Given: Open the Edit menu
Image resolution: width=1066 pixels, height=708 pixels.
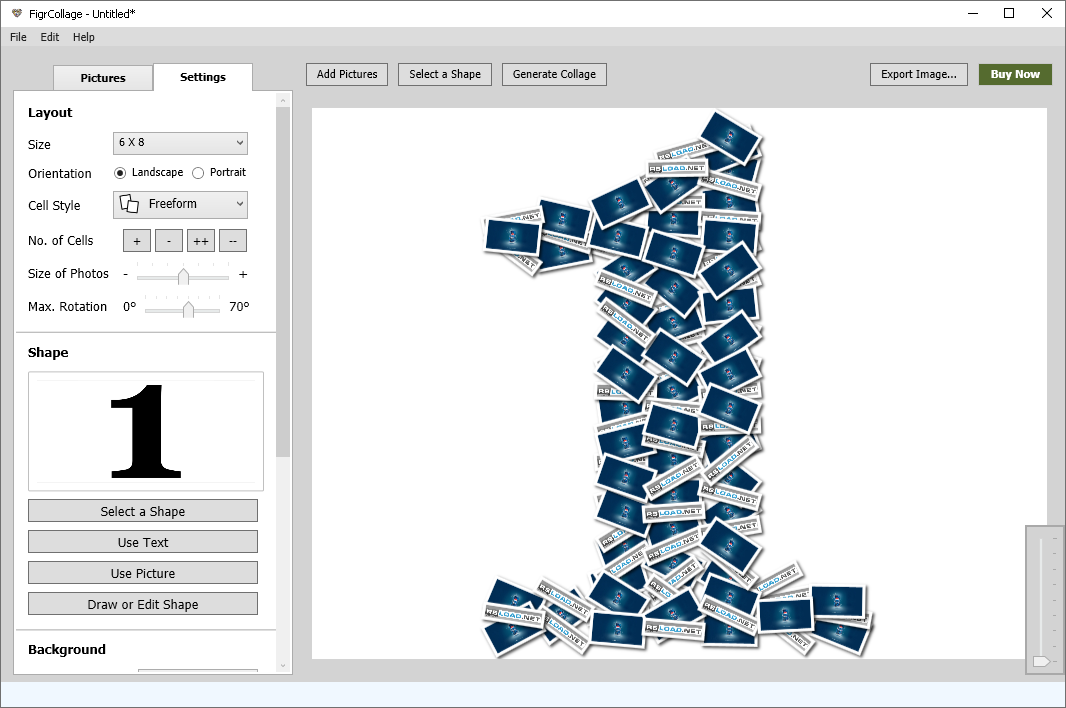Looking at the screenshot, I should click(x=50, y=37).
